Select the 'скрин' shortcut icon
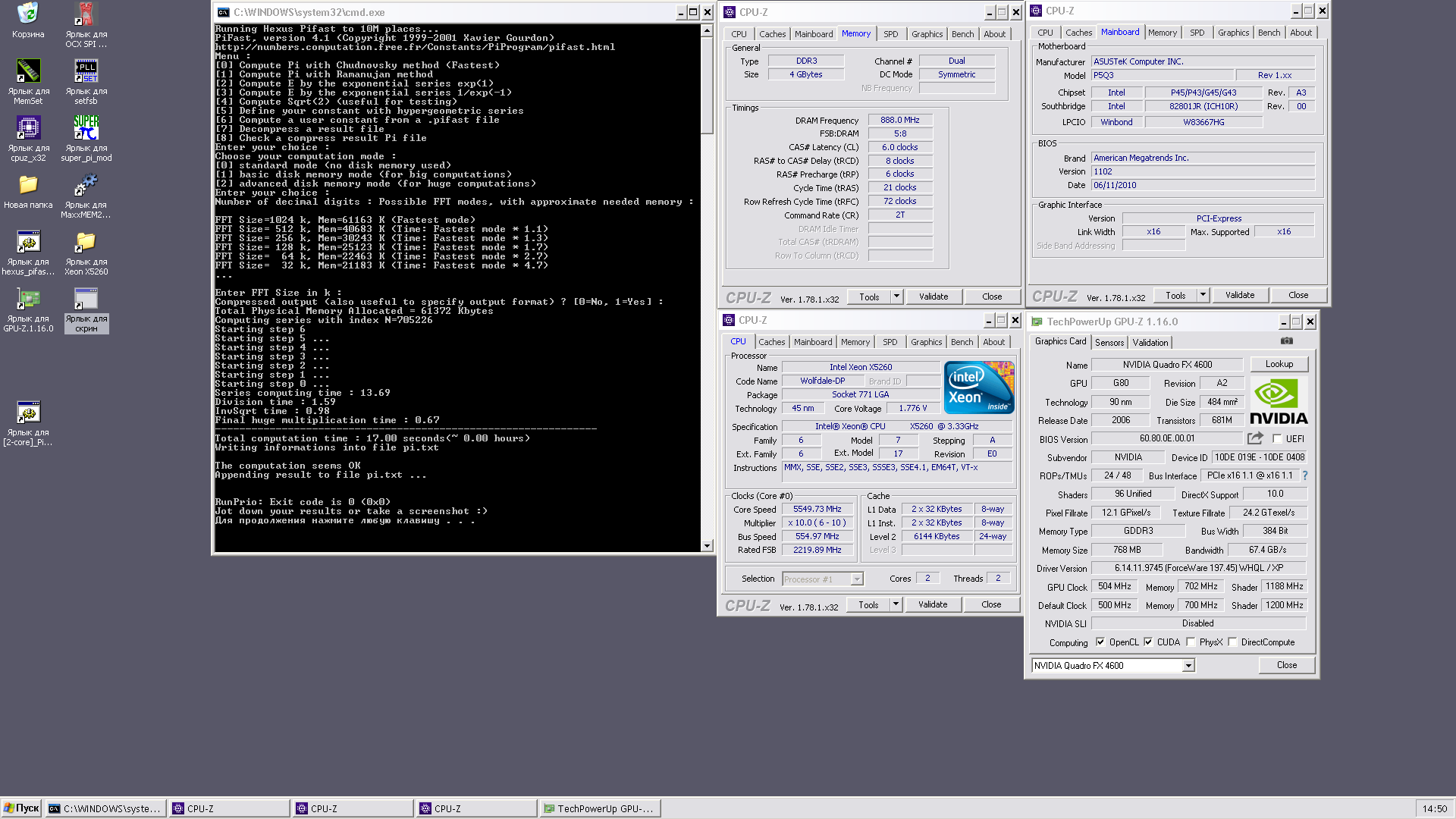This screenshot has height=819, width=1456. pyautogui.click(x=86, y=298)
